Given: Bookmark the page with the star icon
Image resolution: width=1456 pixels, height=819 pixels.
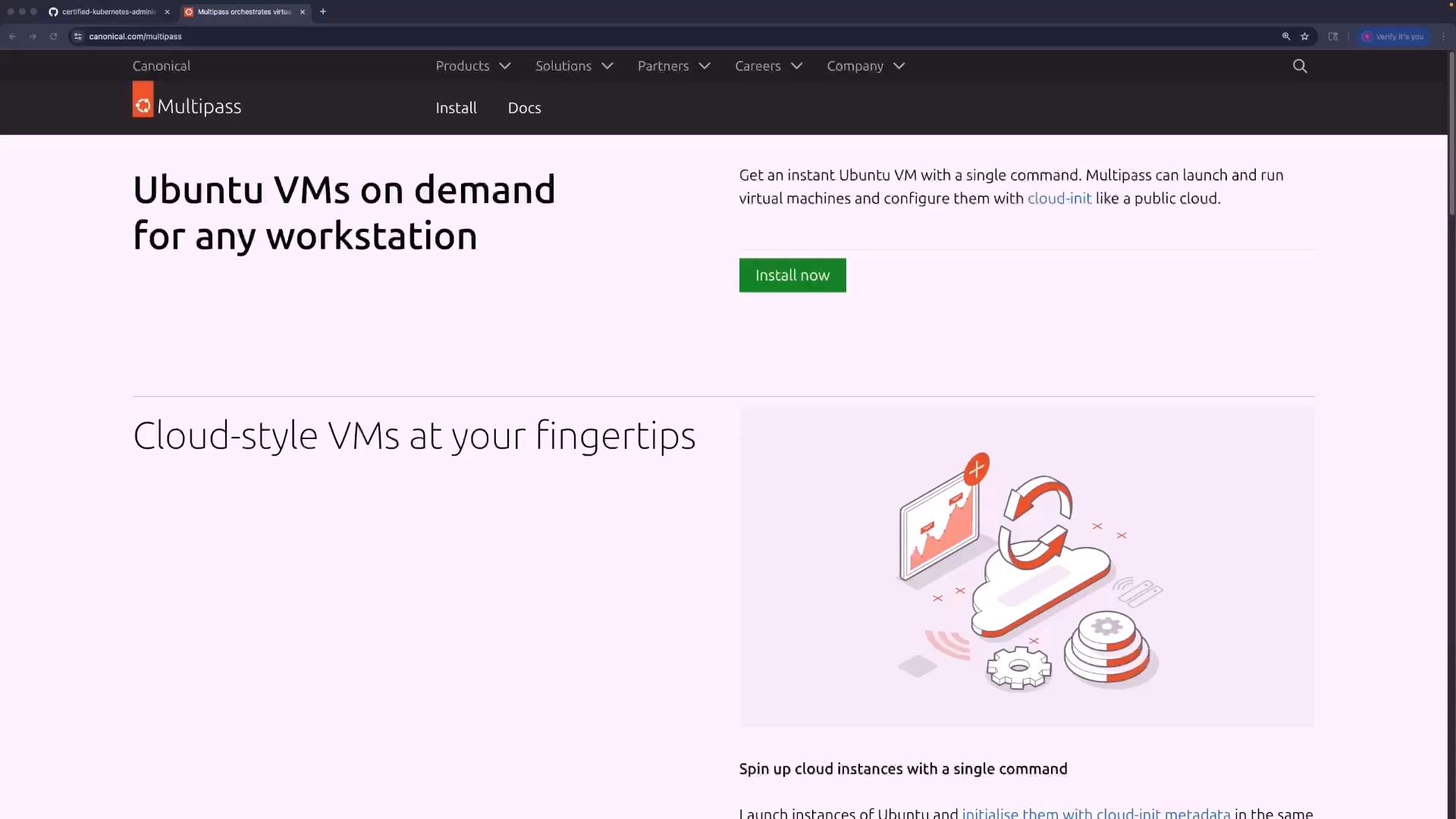Looking at the screenshot, I should 1305,36.
